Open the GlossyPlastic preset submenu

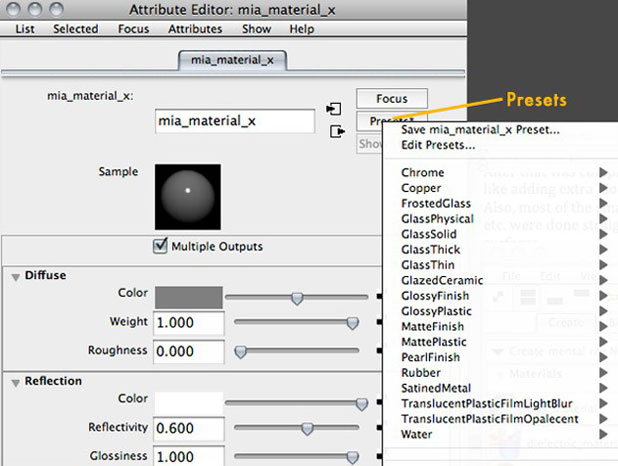pyautogui.click(x=500, y=311)
